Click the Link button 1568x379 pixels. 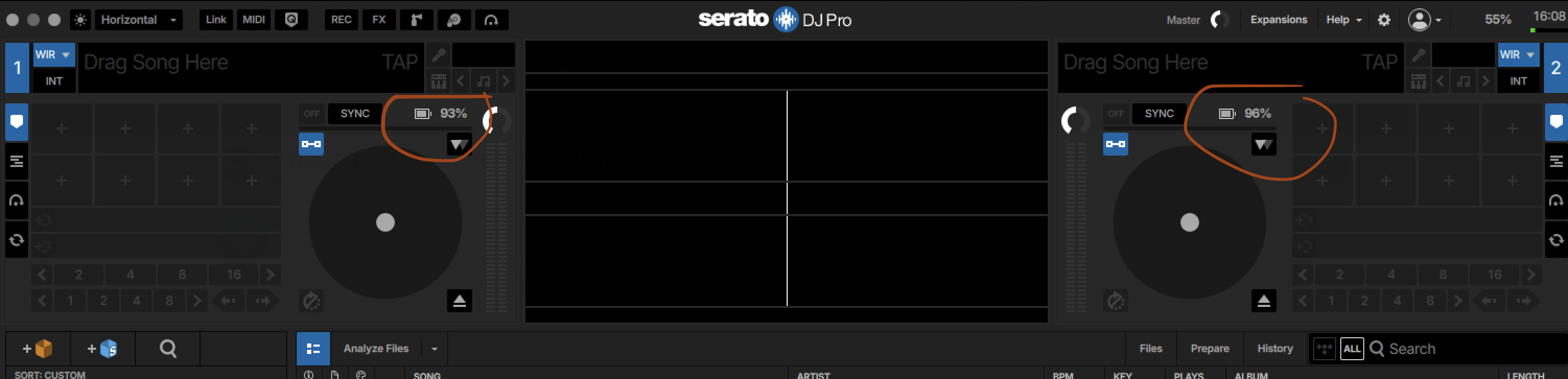pos(216,20)
